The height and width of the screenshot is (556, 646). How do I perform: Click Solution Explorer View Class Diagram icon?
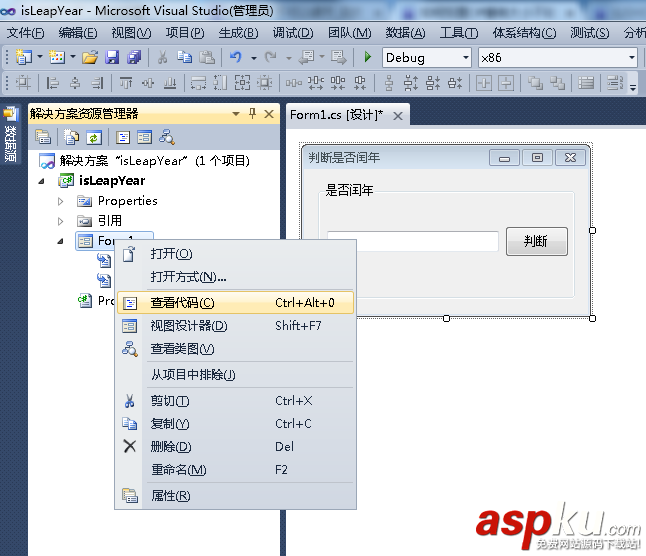click(x=167, y=137)
